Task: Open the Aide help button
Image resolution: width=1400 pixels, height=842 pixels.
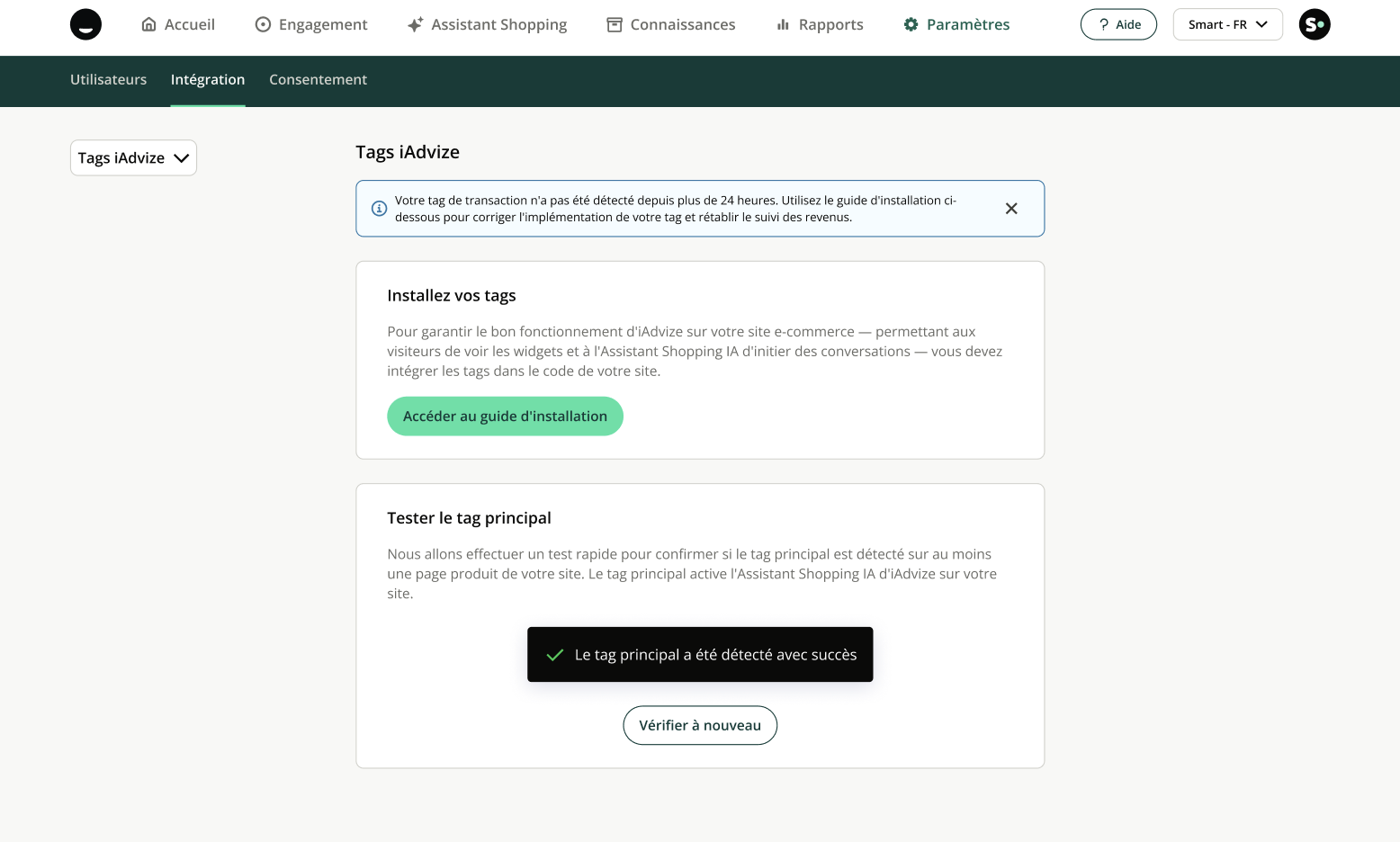Action: pos(1118,24)
